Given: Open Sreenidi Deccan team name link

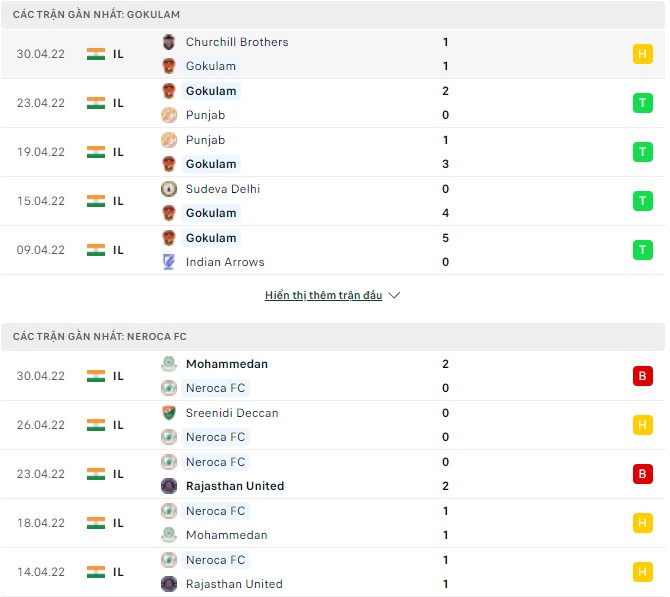Looking at the screenshot, I should 232,413.
